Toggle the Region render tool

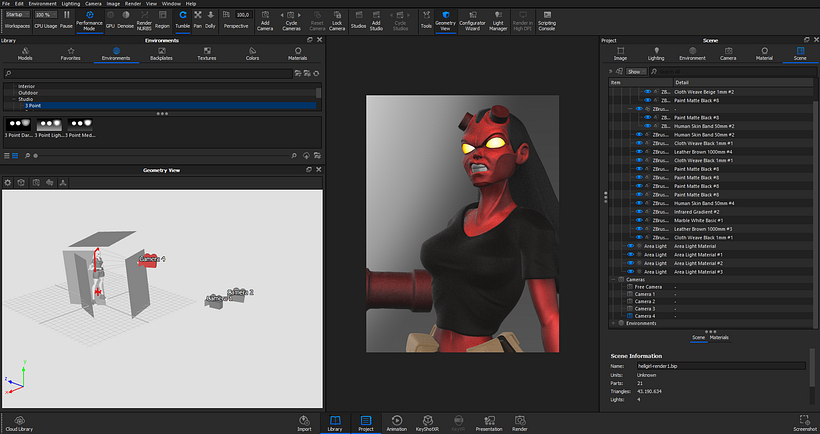[162, 20]
